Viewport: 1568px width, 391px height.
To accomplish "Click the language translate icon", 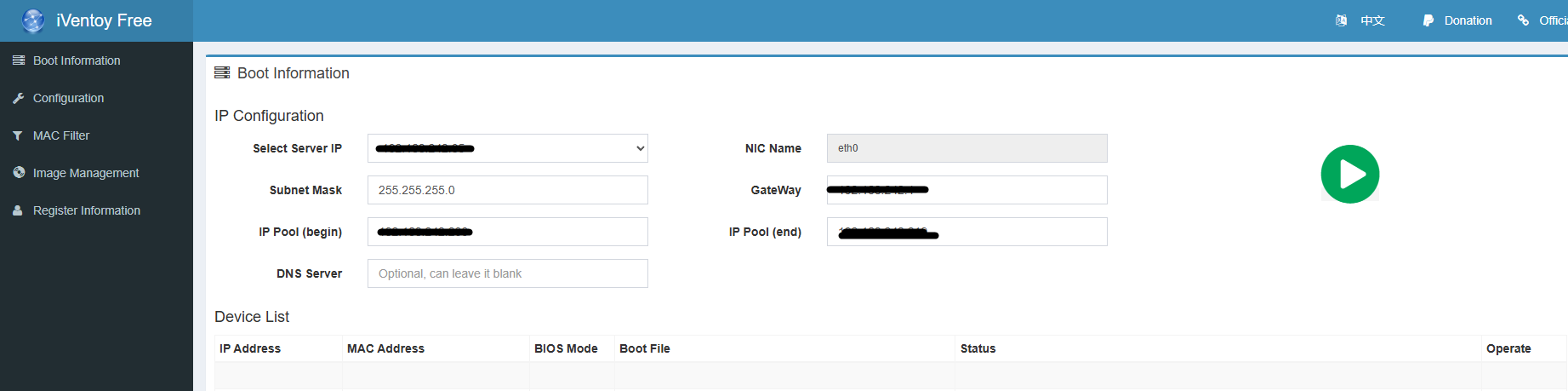I will pos(1341,20).
